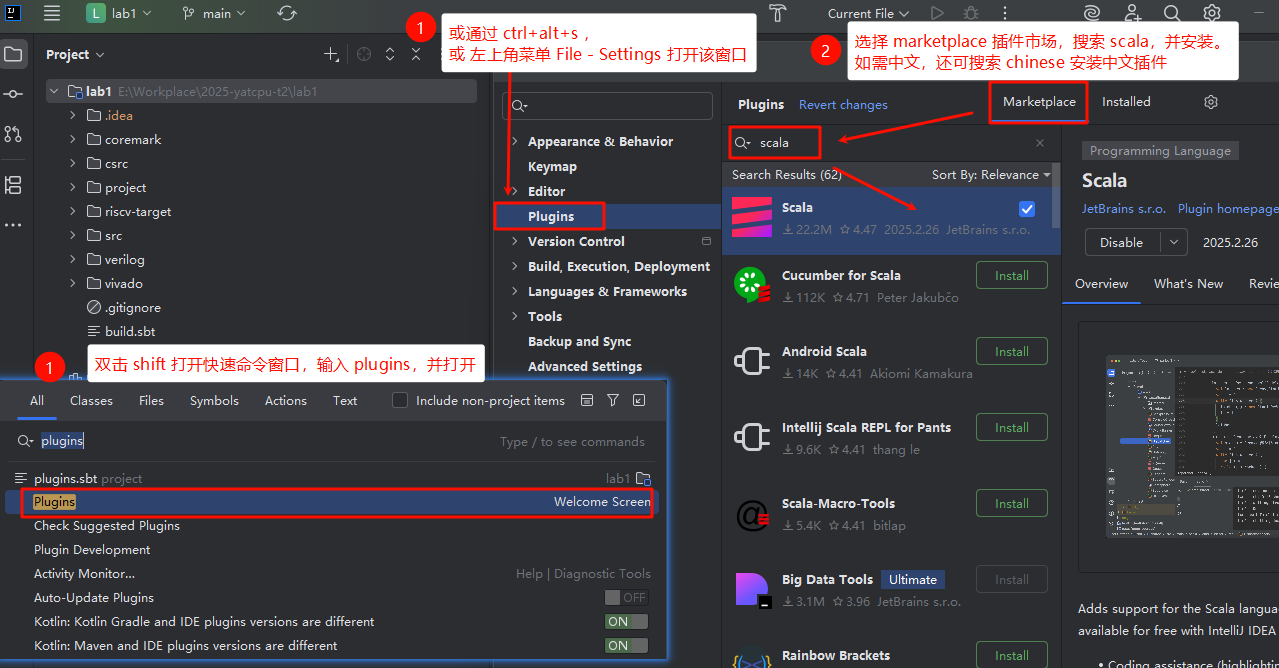Click the New File plus icon in Project panel
Viewport: 1279px width, 668px height.
click(x=331, y=54)
